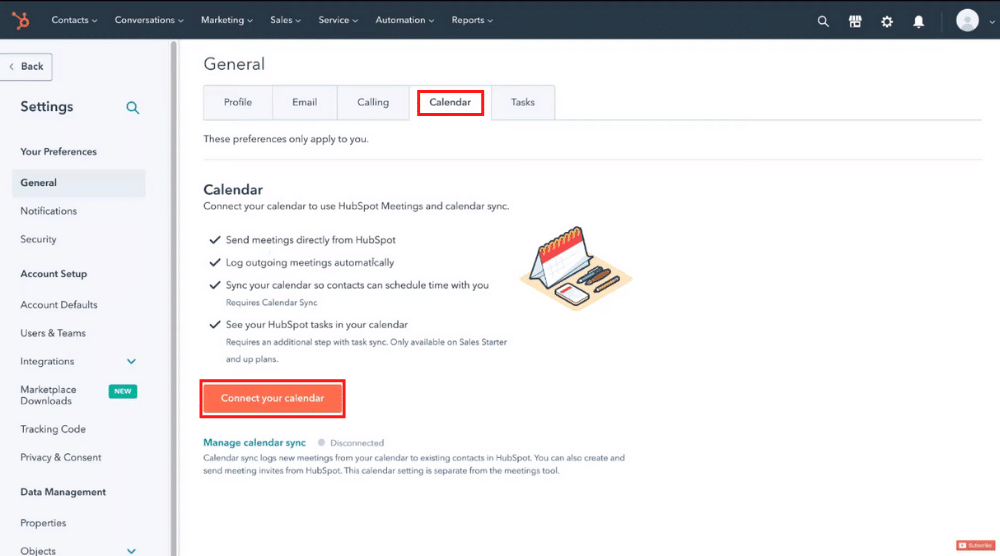Click the sidebar vertical scrollbar

point(173,298)
